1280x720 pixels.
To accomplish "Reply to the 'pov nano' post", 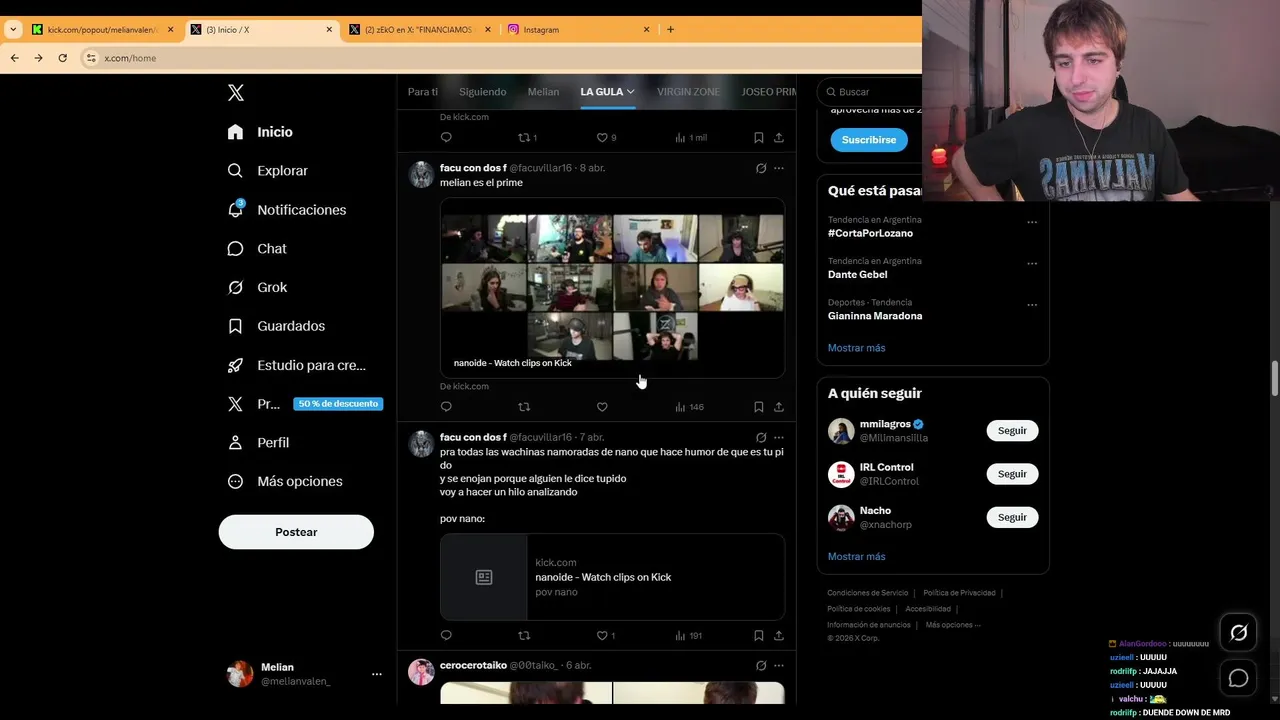I will click(x=446, y=636).
